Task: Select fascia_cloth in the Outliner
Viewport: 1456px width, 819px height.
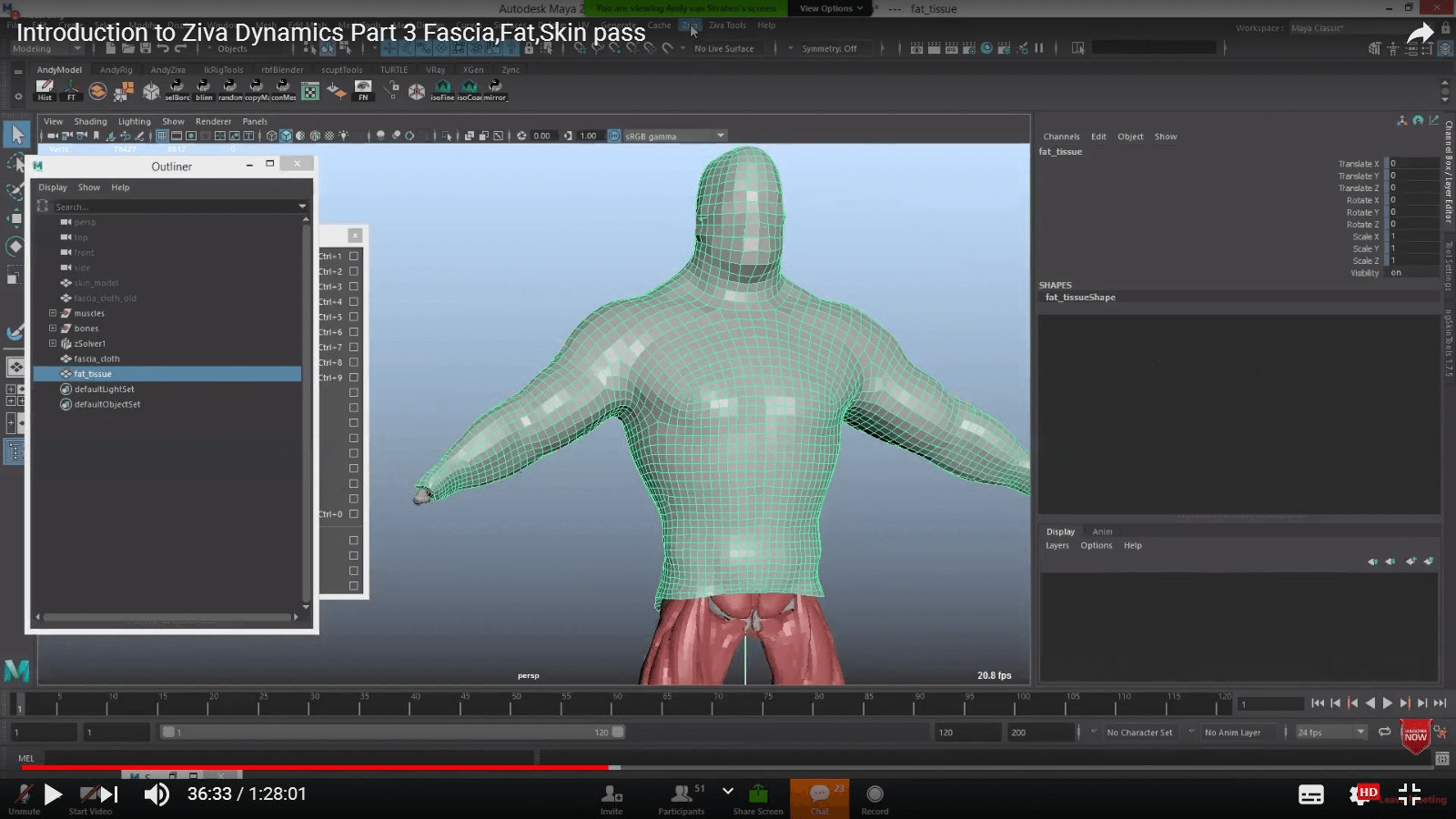Action: point(96,359)
